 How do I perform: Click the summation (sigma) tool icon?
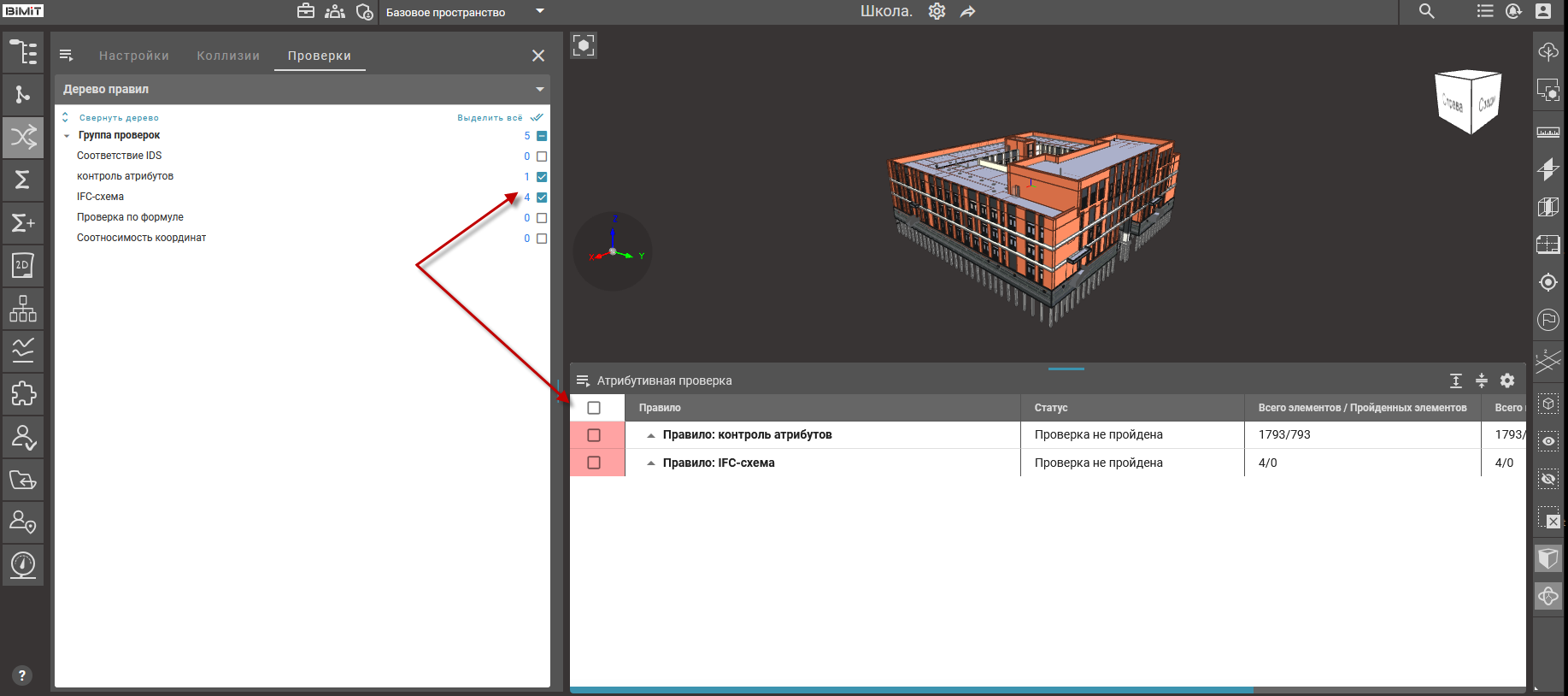(x=23, y=180)
